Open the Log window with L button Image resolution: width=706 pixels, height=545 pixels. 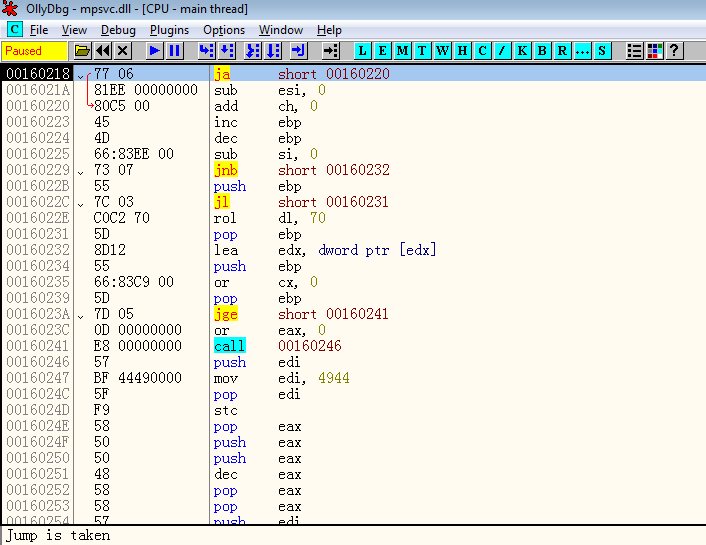pyautogui.click(x=362, y=50)
